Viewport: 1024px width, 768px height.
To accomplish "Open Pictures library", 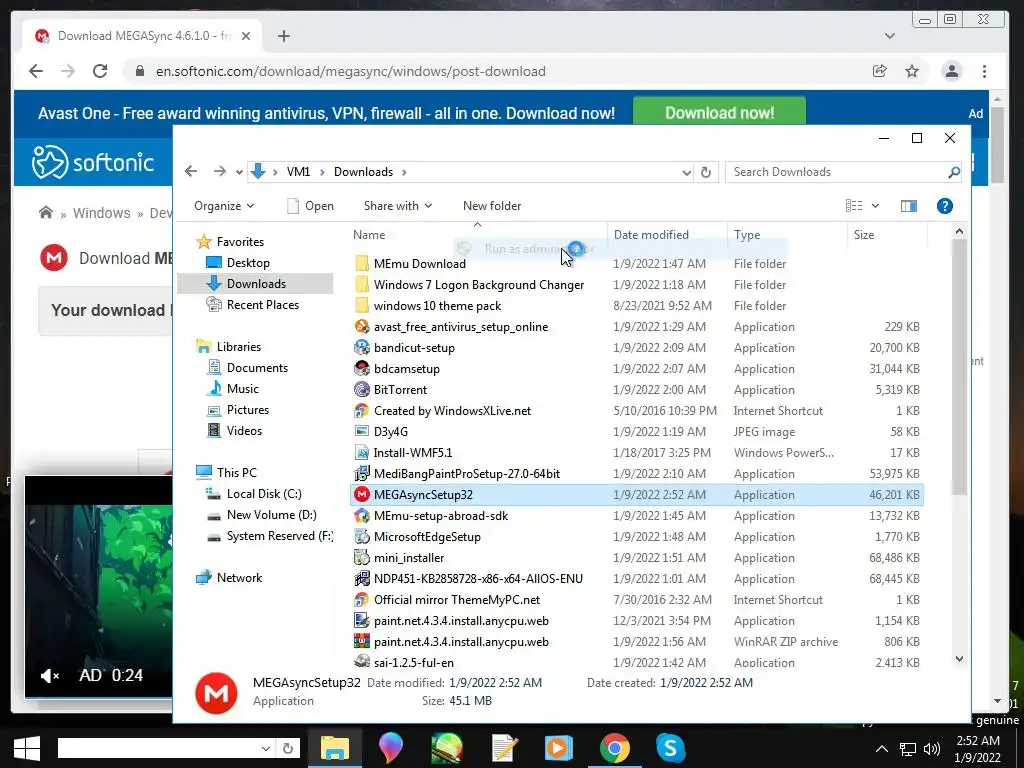I will point(248,409).
